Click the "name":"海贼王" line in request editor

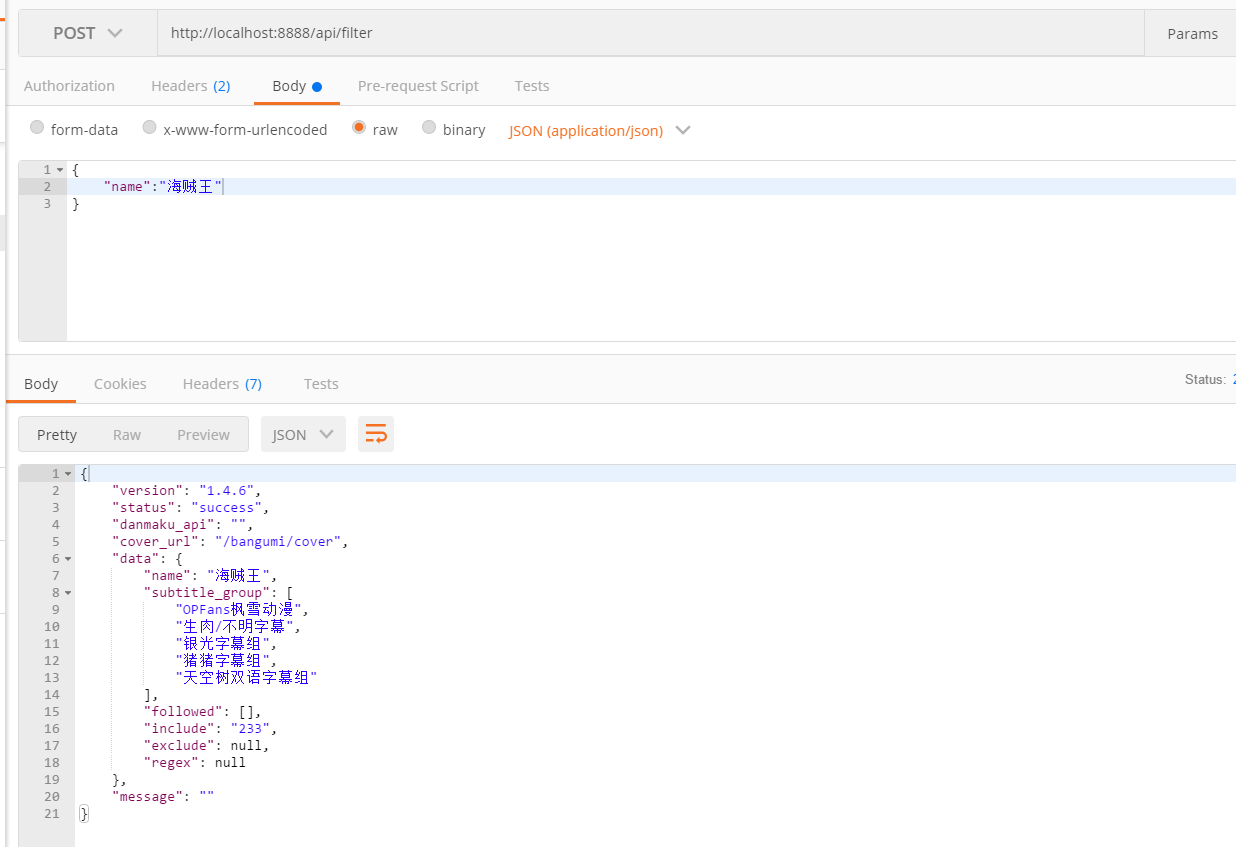coord(164,187)
